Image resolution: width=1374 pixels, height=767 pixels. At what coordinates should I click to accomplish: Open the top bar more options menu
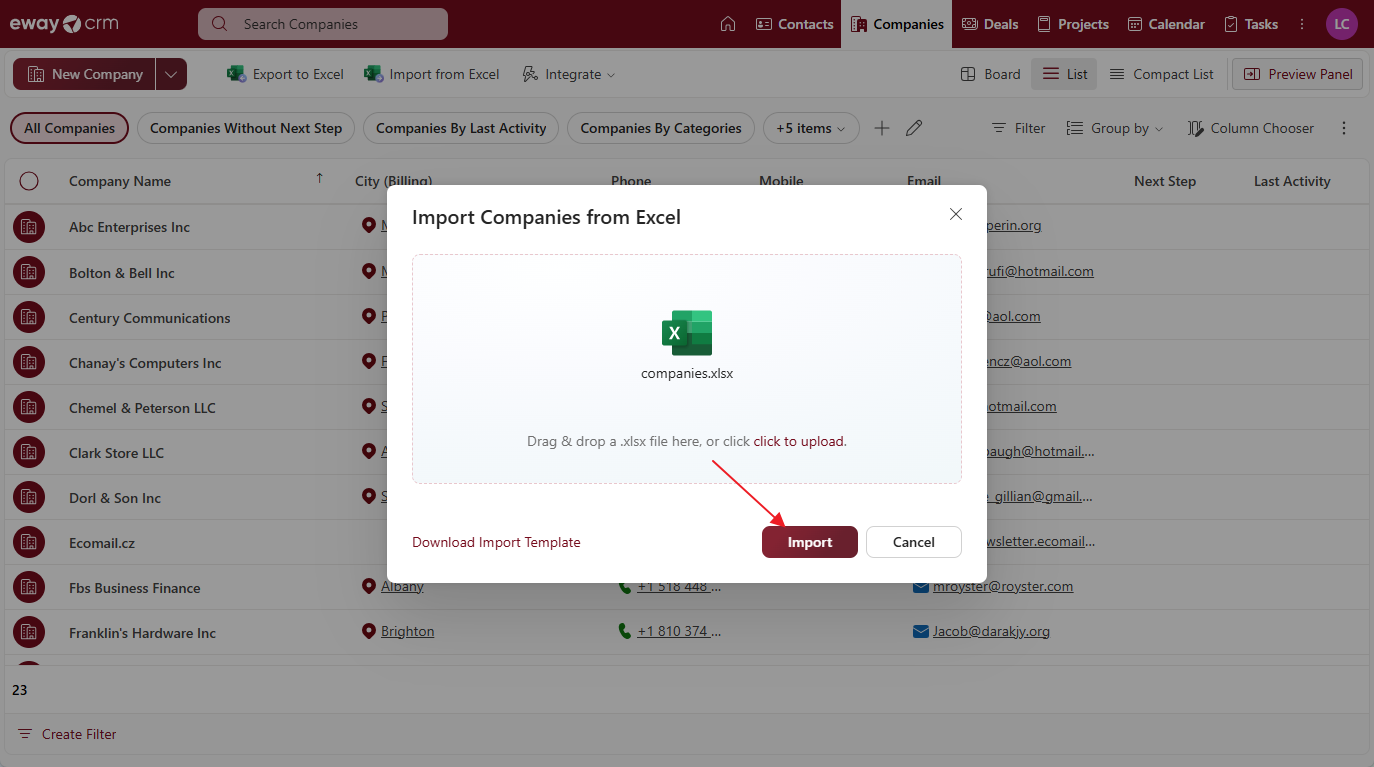1302,24
